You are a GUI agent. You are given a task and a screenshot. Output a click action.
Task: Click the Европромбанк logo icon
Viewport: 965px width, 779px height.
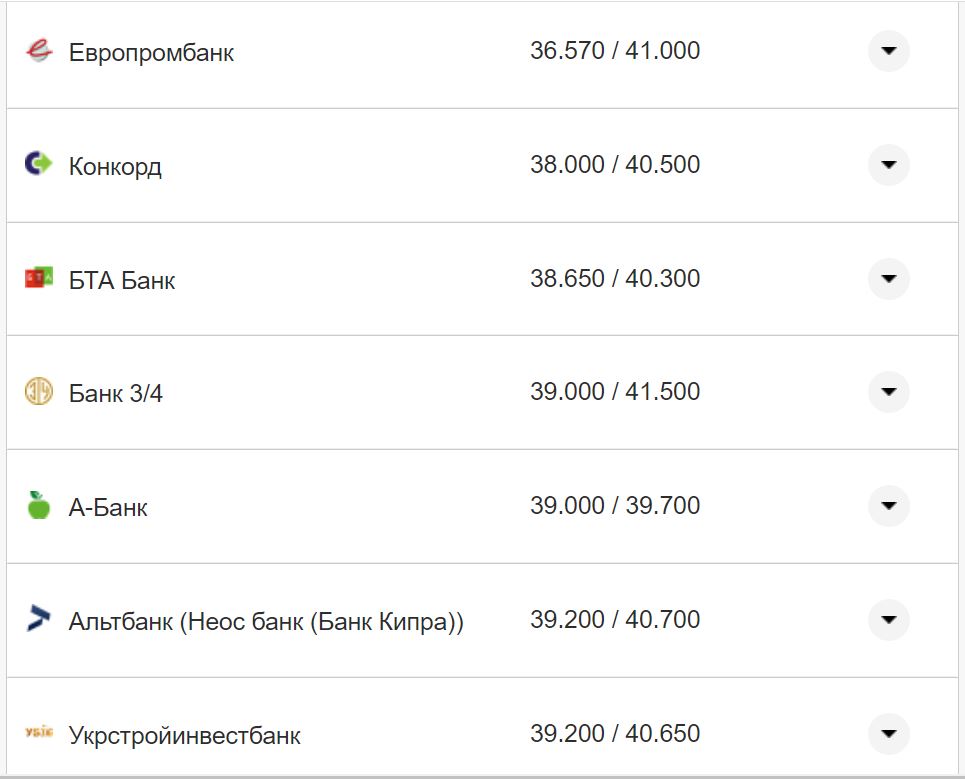click(x=38, y=51)
